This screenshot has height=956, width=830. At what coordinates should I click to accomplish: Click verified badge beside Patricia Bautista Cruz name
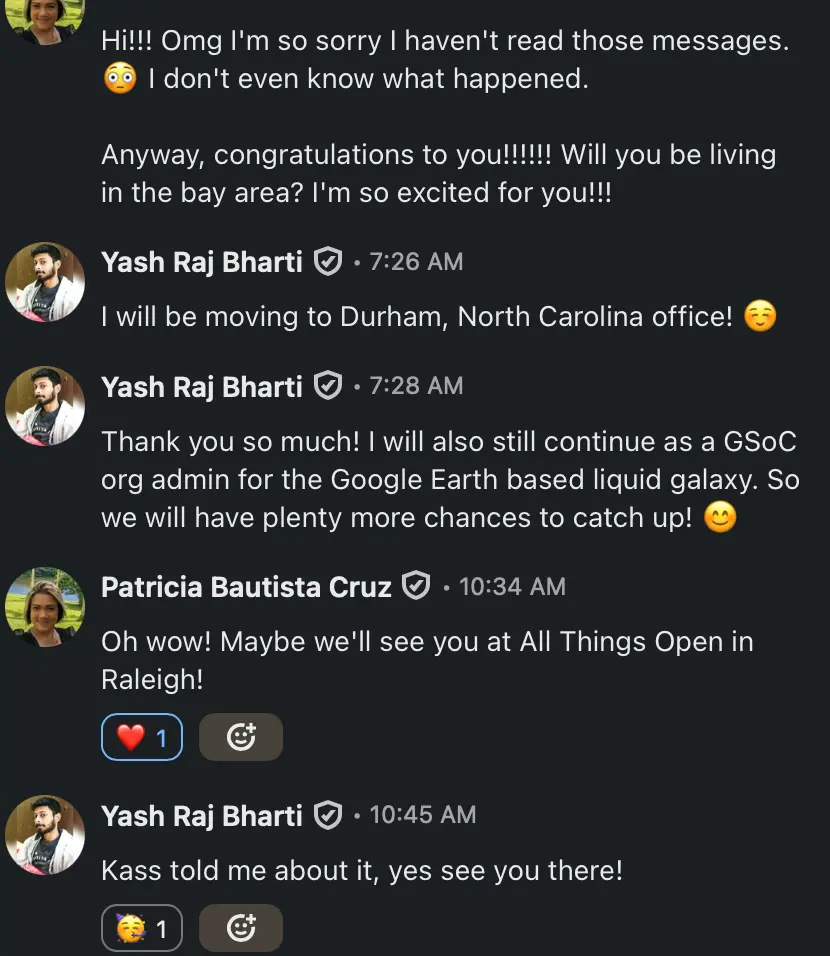[x=415, y=587]
